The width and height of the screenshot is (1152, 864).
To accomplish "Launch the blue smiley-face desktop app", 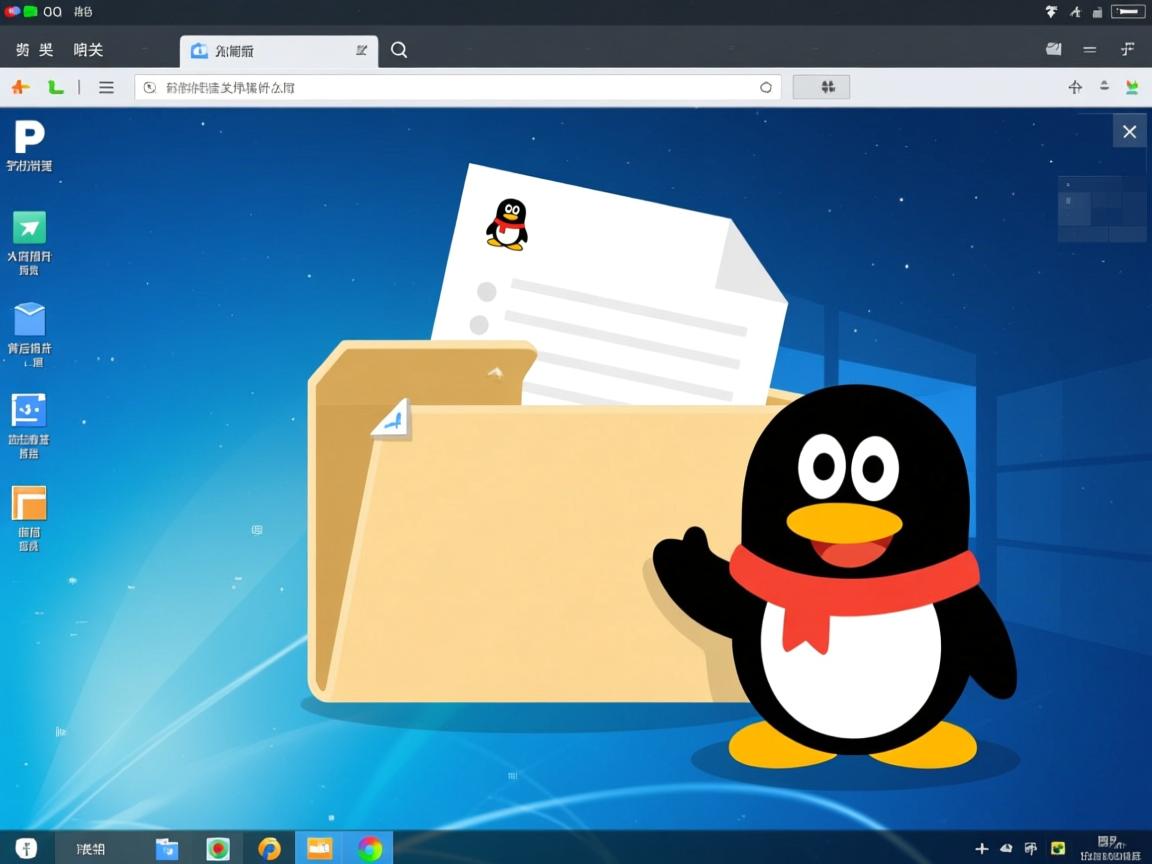I will (x=29, y=410).
